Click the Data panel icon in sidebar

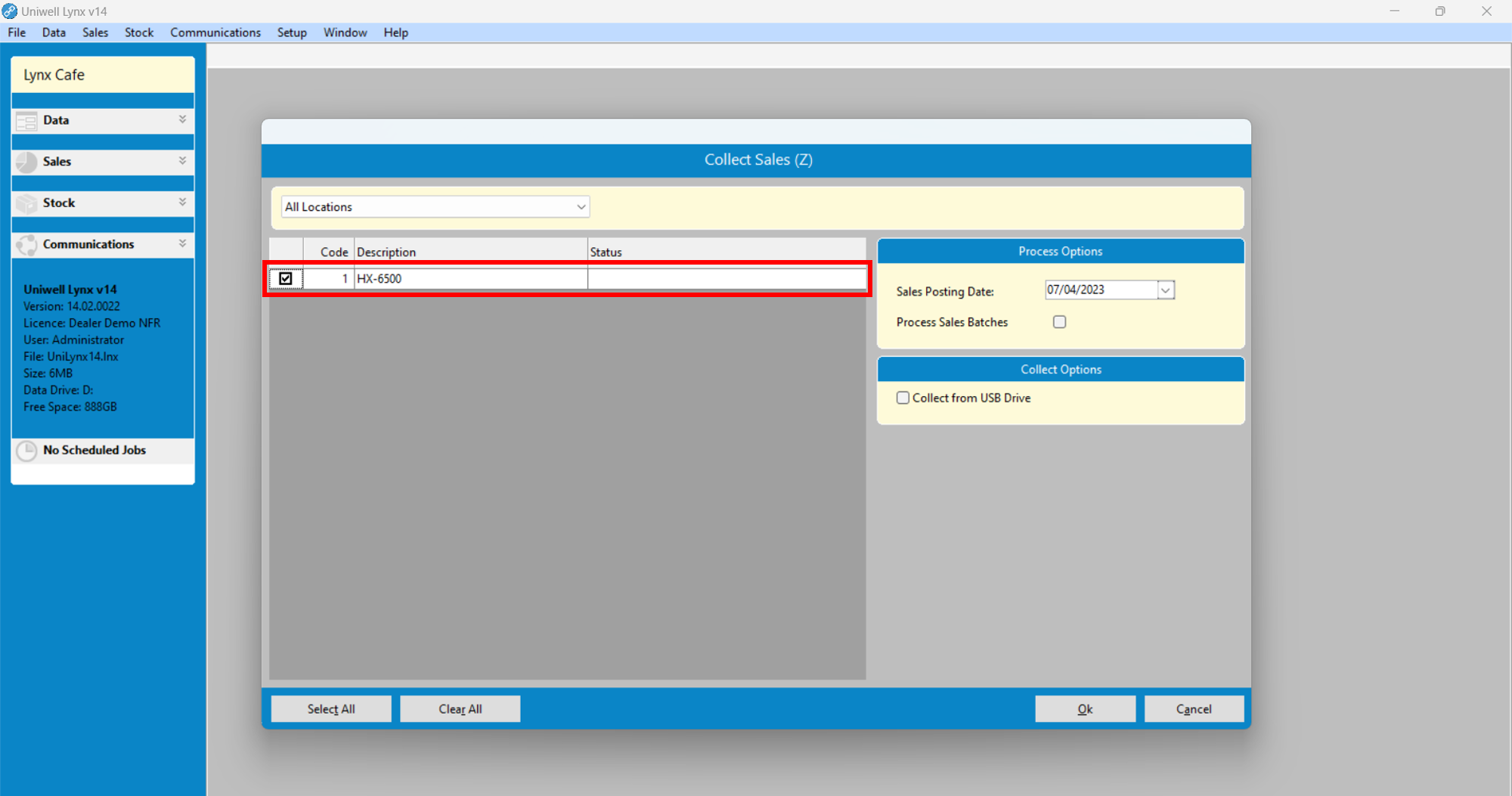(26, 121)
